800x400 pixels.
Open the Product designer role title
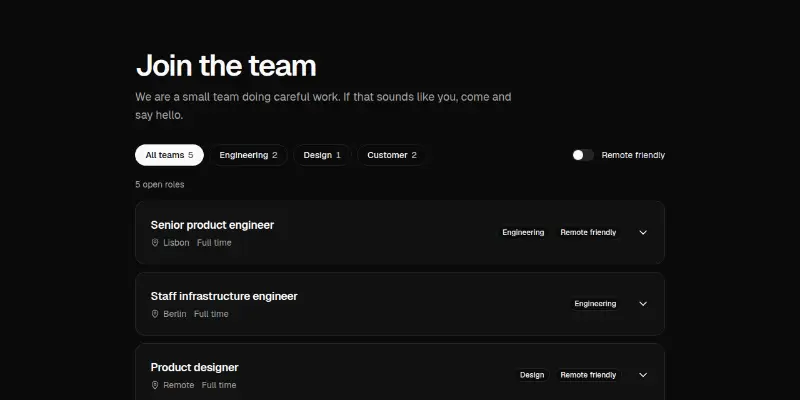194,367
